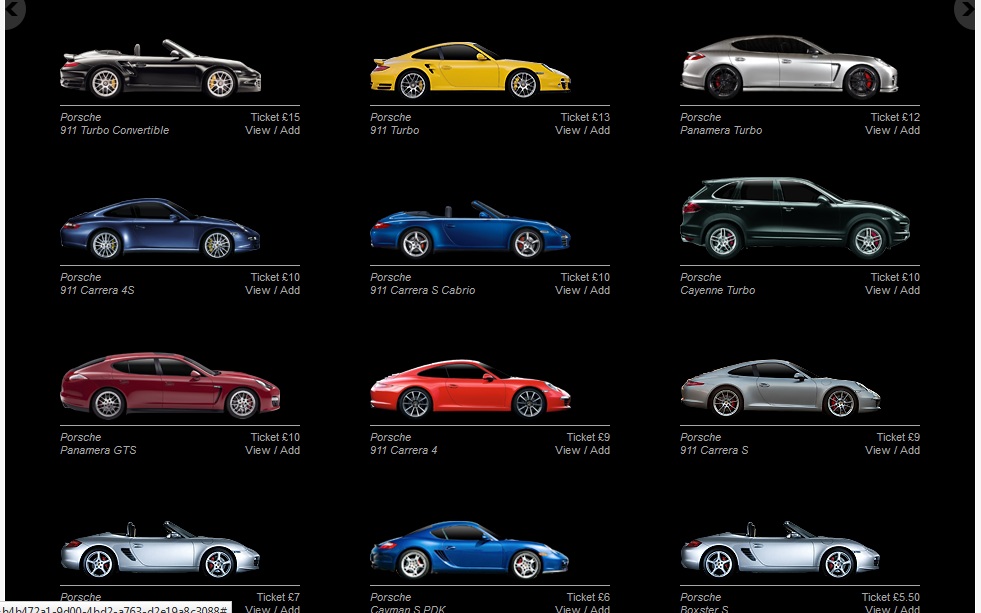
Task: Click Add for the yellow 911 Turbo
Action: [599, 130]
